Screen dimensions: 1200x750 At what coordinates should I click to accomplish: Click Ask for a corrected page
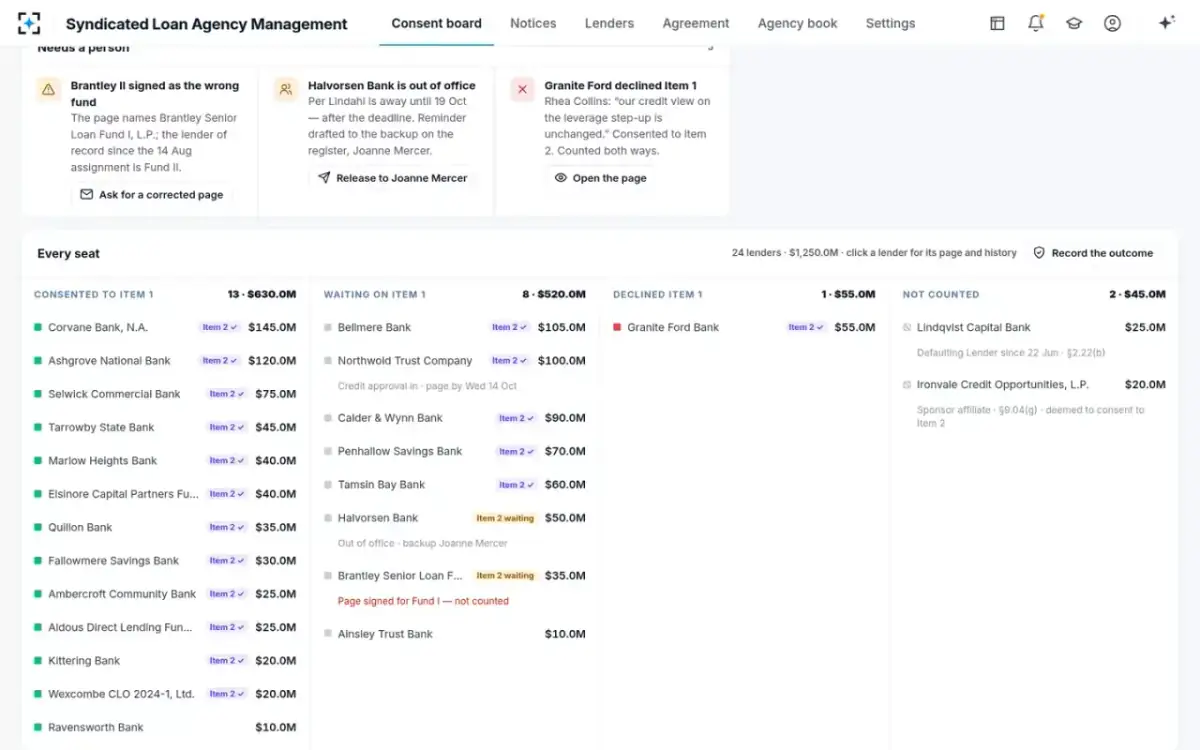point(151,195)
